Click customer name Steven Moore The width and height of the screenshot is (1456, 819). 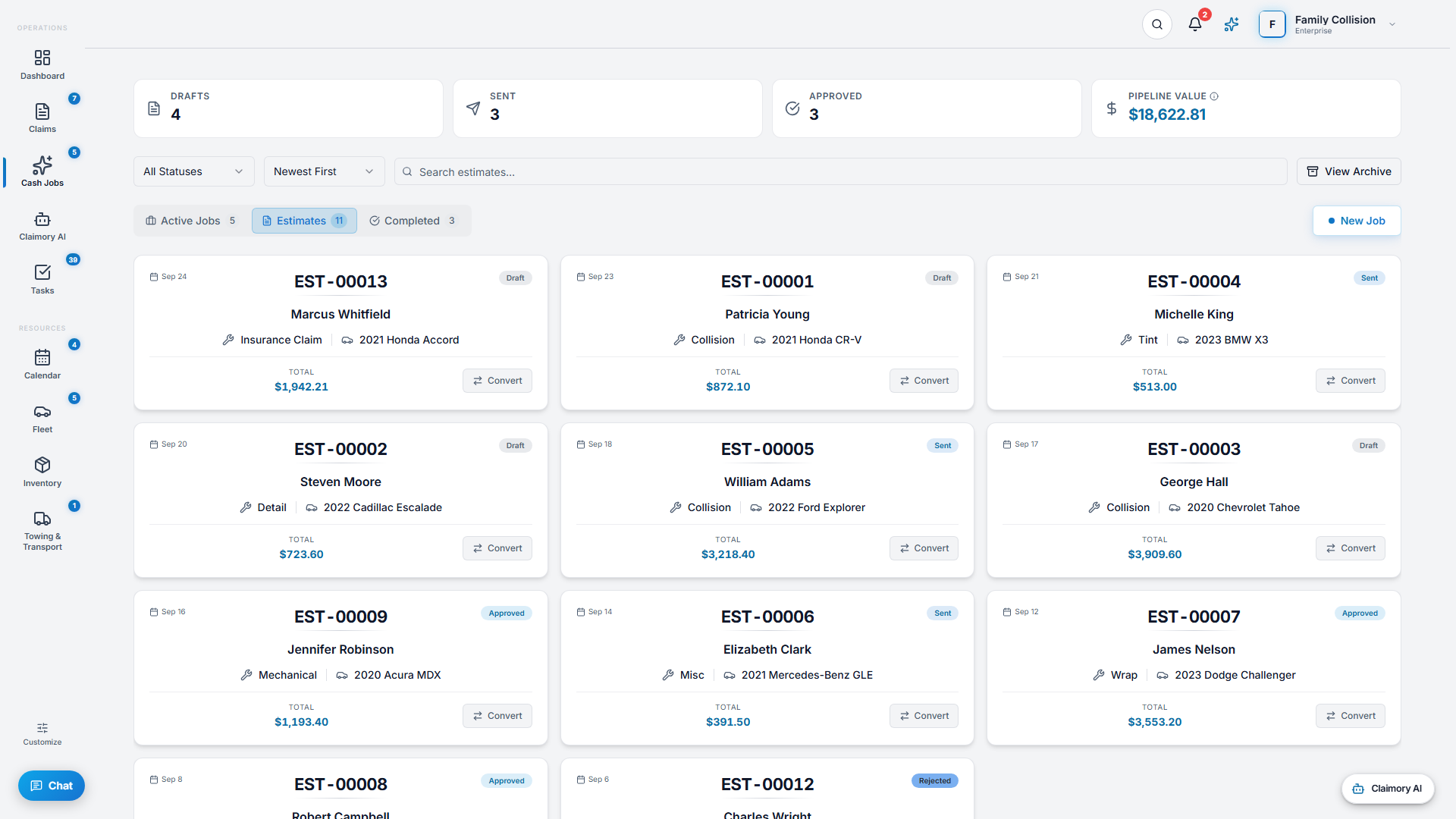(x=340, y=482)
